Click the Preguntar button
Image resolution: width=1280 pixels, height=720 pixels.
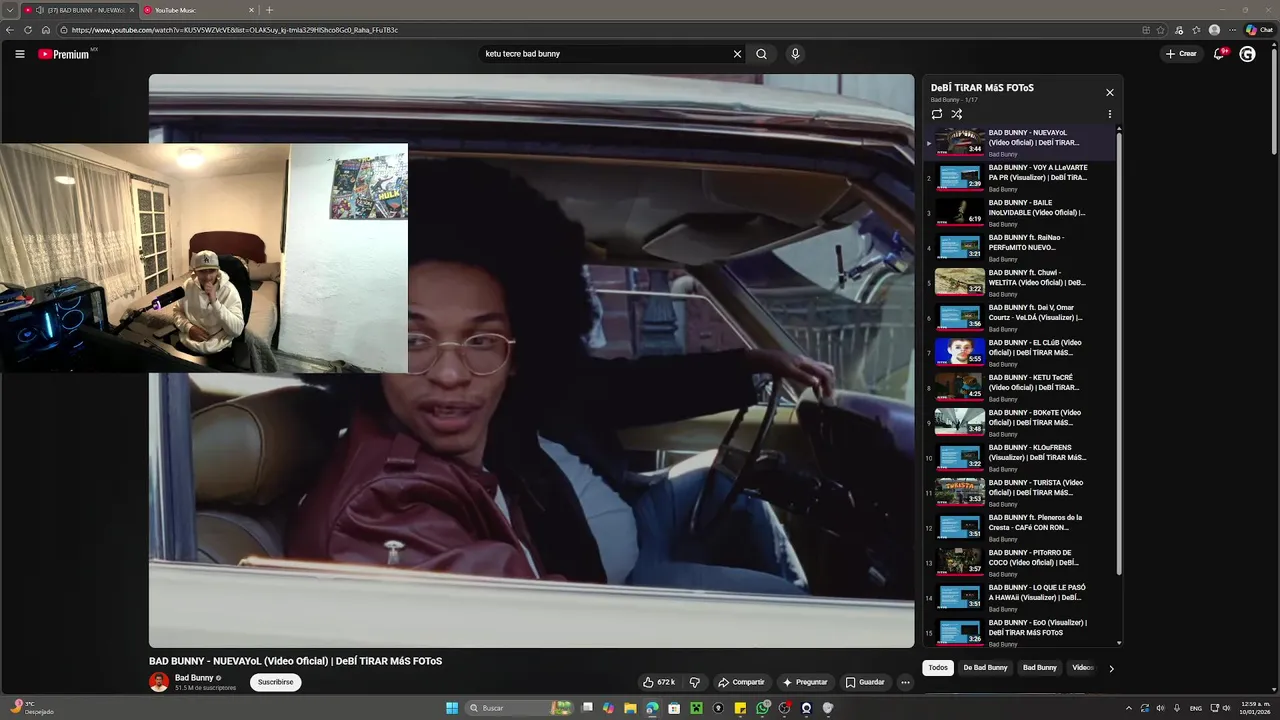point(805,682)
